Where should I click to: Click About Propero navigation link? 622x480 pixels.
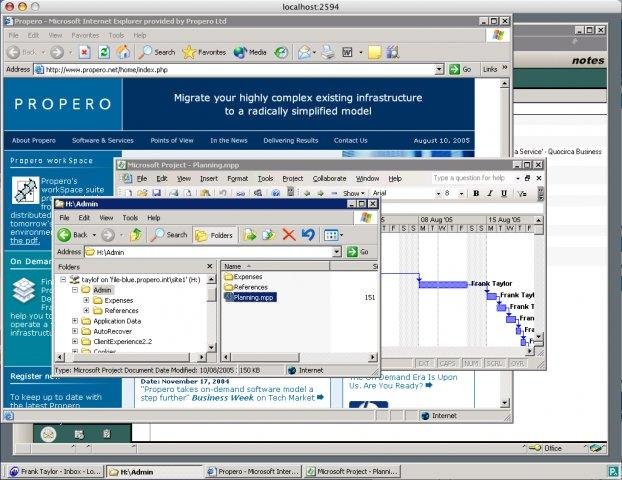click(34, 140)
